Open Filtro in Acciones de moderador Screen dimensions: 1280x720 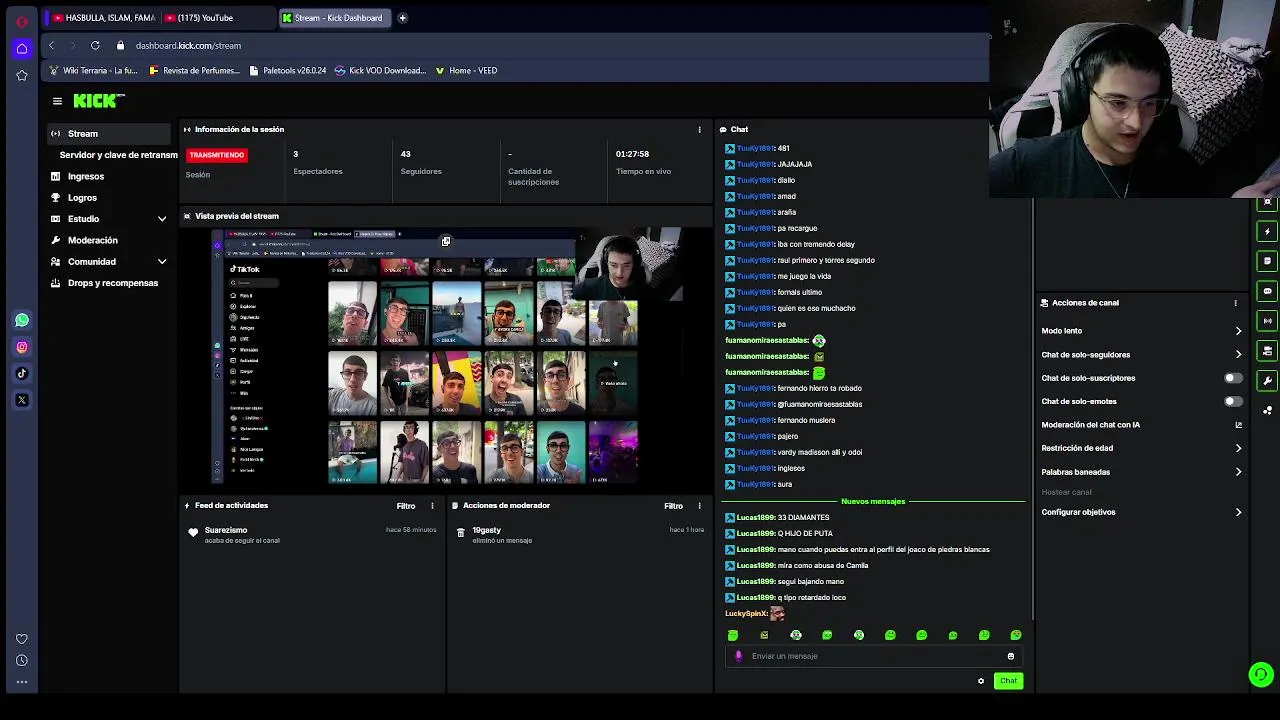[673, 506]
